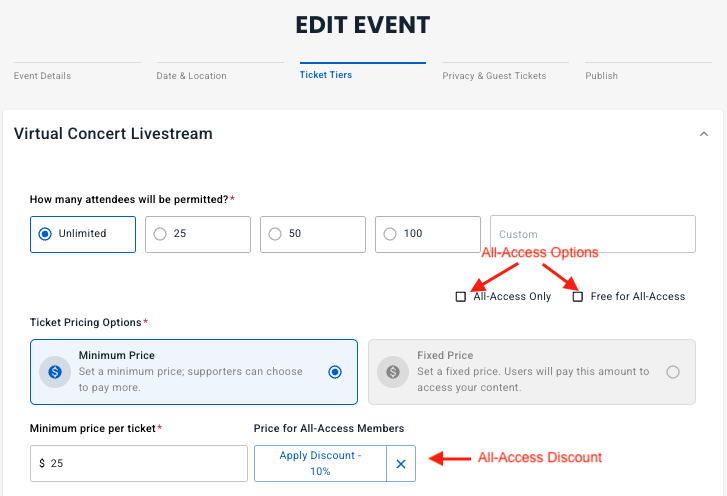Go to the Event Details step
This screenshot has height=496, width=727.
[x=42, y=75]
